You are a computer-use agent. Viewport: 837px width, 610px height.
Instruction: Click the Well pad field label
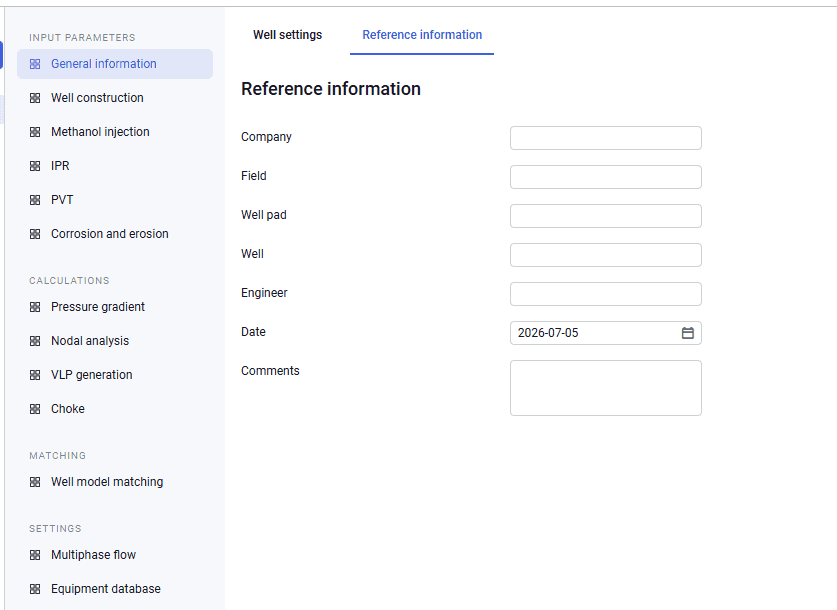pyautogui.click(x=264, y=215)
